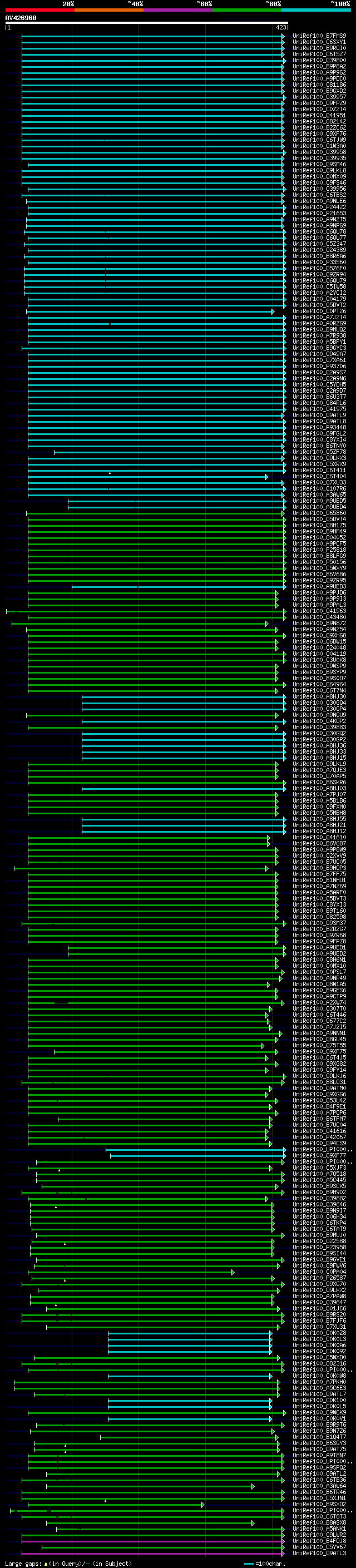Click hit label UniRef100_Q9LKL9

(319, 764)
